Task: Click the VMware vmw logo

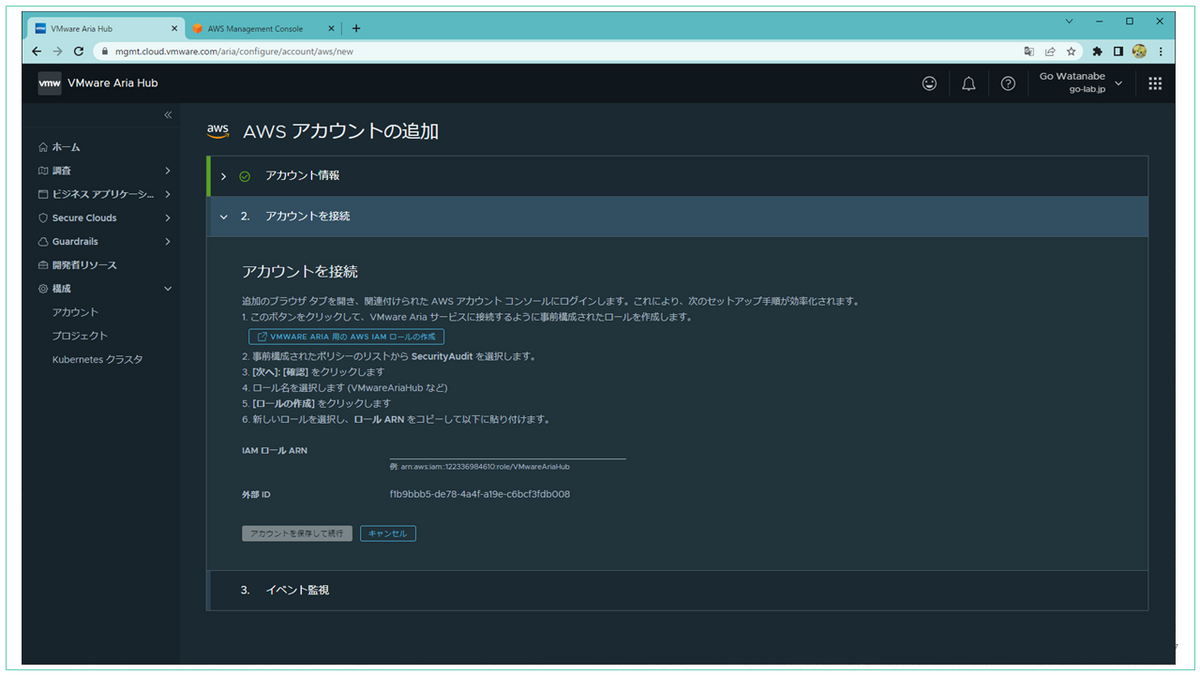Action: [x=49, y=83]
